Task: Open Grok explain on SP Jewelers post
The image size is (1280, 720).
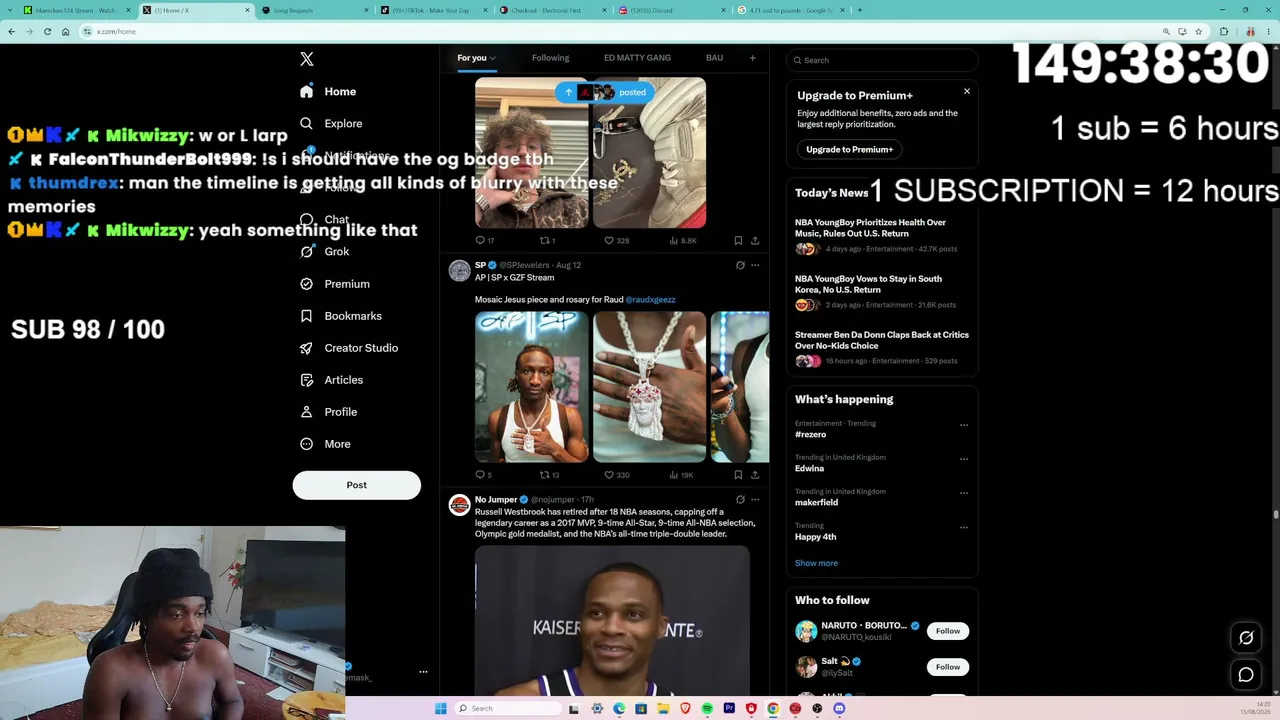Action: click(x=740, y=265)
